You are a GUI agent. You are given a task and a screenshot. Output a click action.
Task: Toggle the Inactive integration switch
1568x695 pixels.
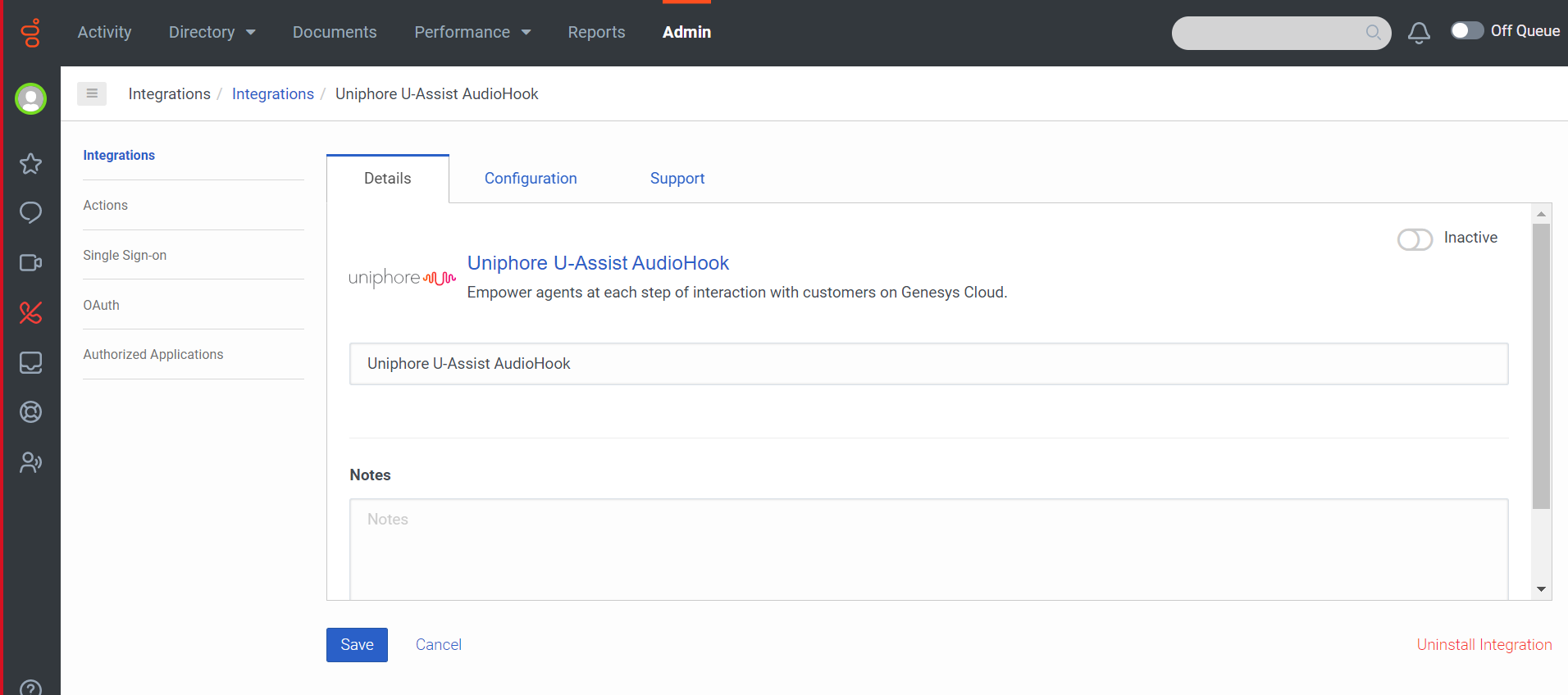pyautogui.click(x=1415, y=239)
